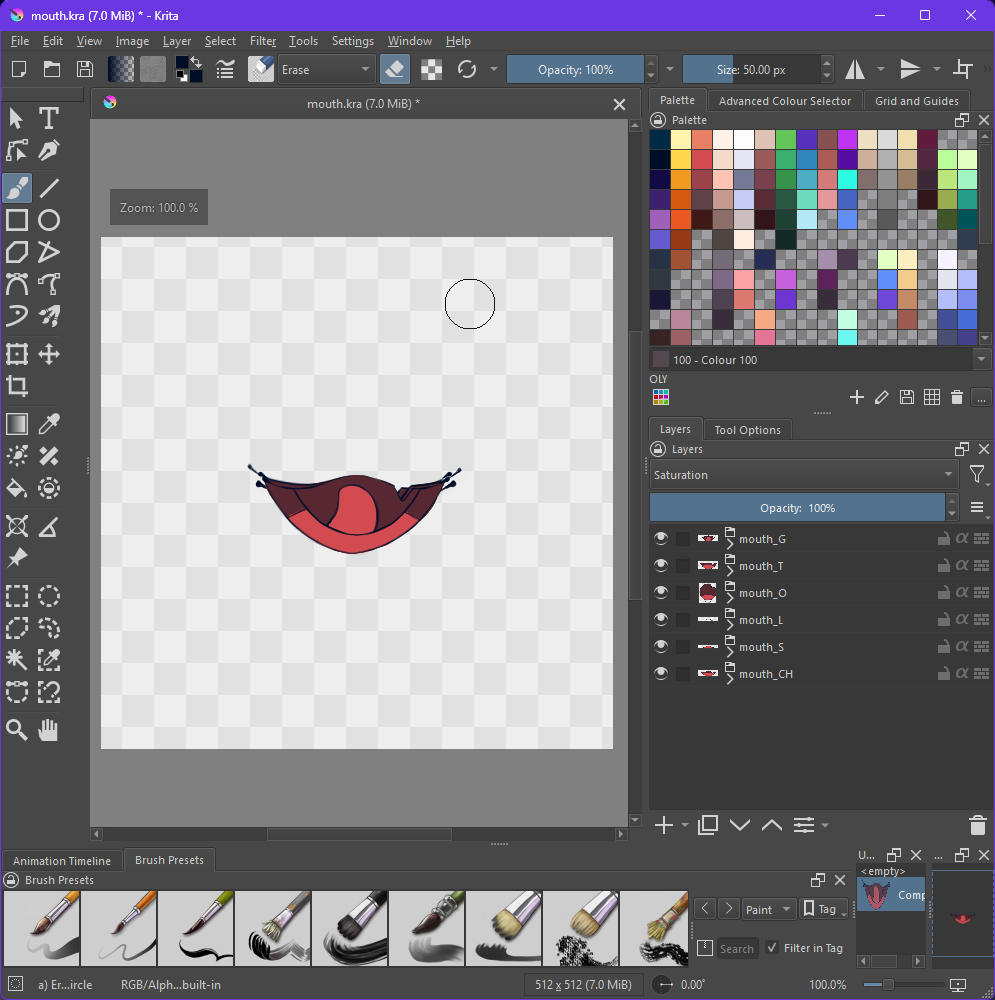Click the layer Opacity 100% slider

click(x=797, y=508)
